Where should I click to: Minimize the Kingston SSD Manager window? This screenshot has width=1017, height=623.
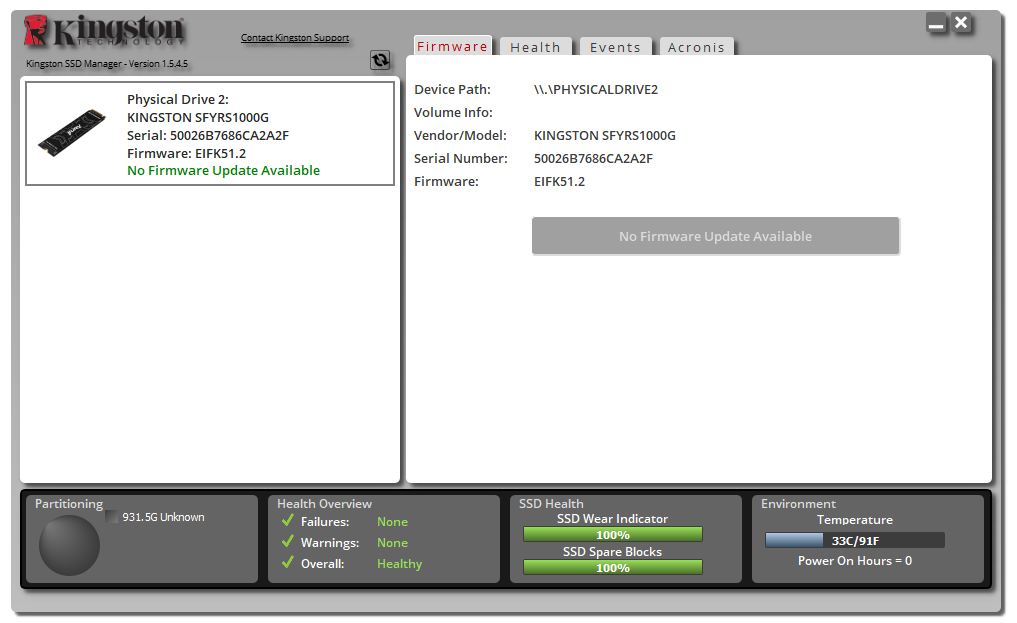936,24
